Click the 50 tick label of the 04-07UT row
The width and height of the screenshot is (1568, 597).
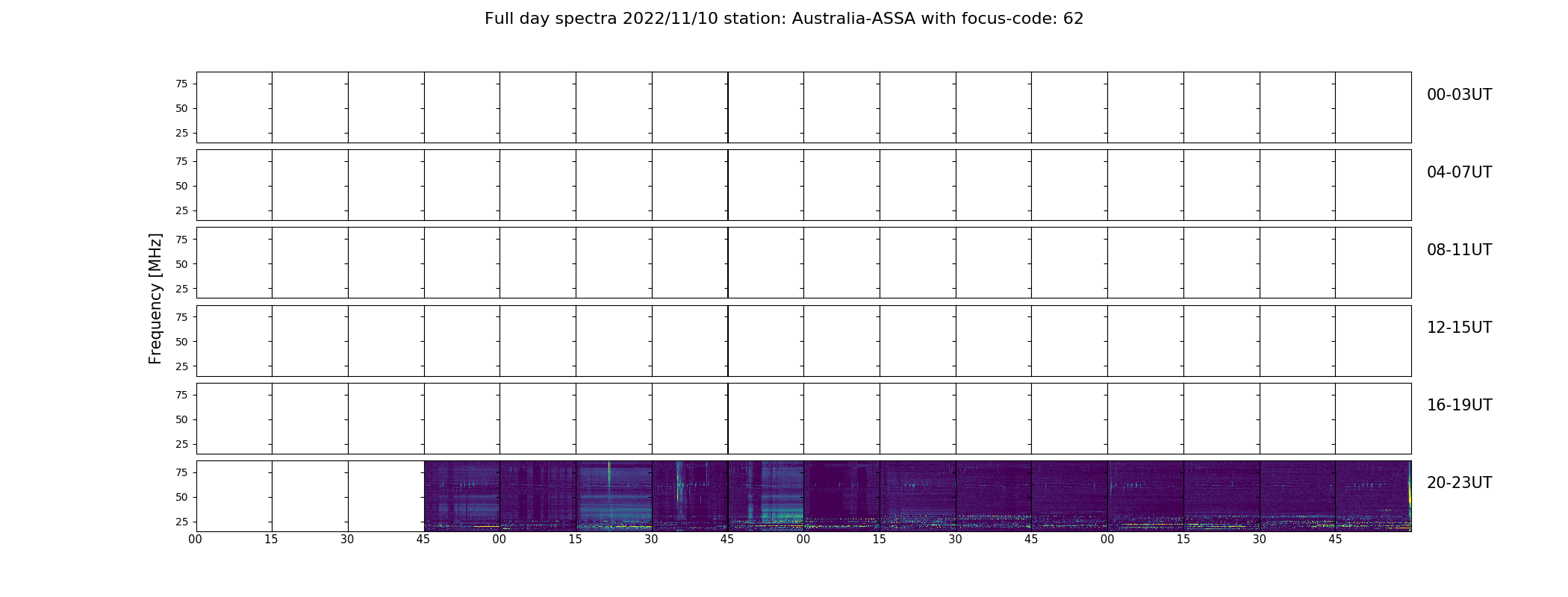pos(181,186)
